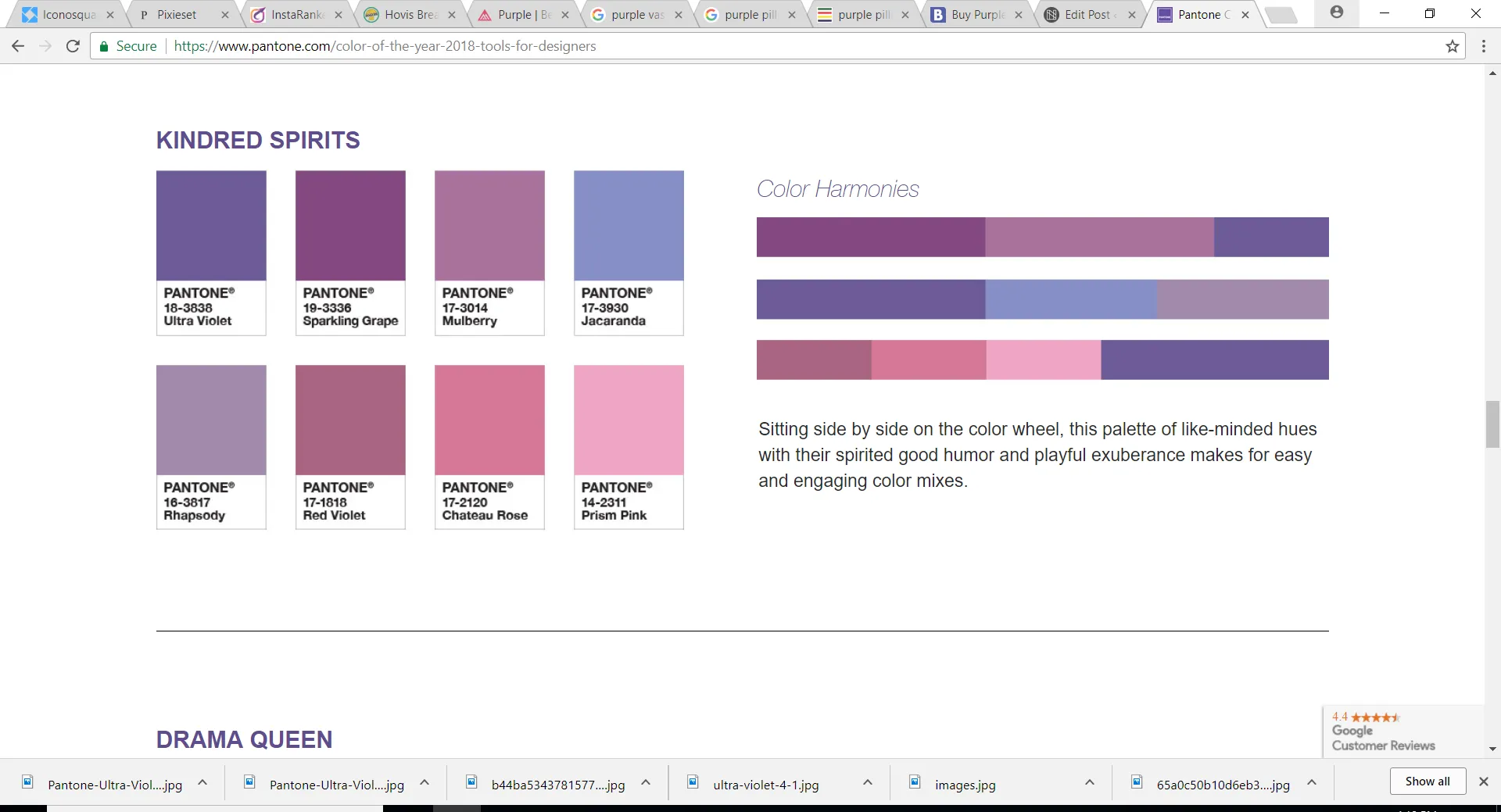Click the Show all downloads button
This screenshot has height=812, width=1501.
click(1427, 782)
